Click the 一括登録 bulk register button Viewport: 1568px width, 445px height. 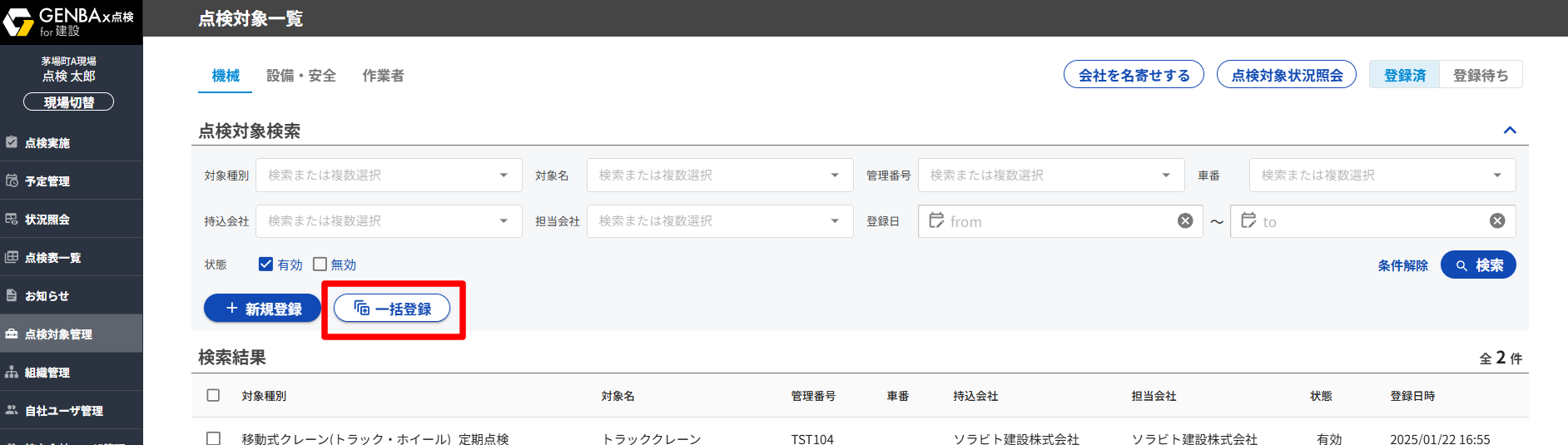point(392,309)
